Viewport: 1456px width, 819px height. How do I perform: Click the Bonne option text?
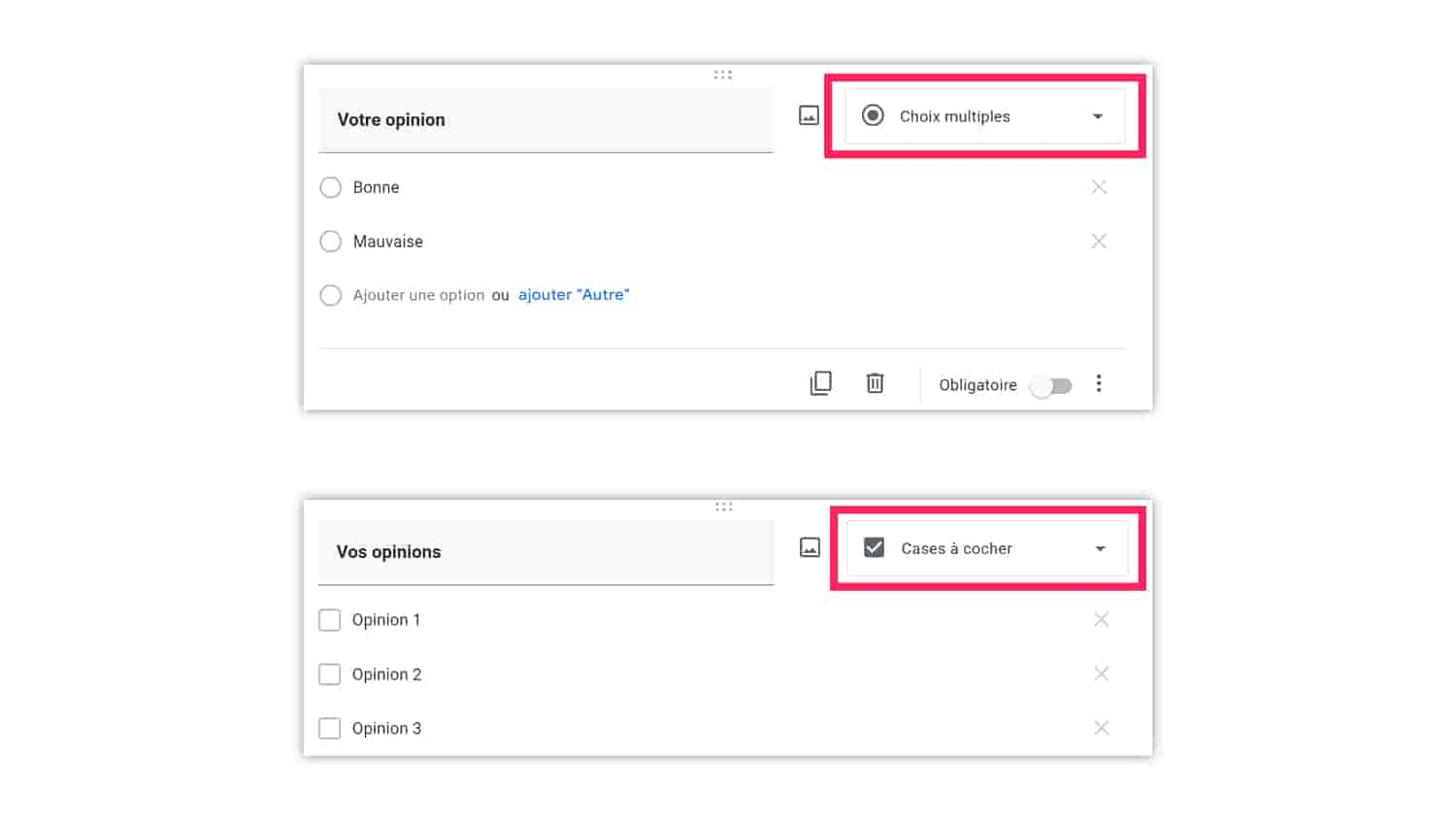376,187
